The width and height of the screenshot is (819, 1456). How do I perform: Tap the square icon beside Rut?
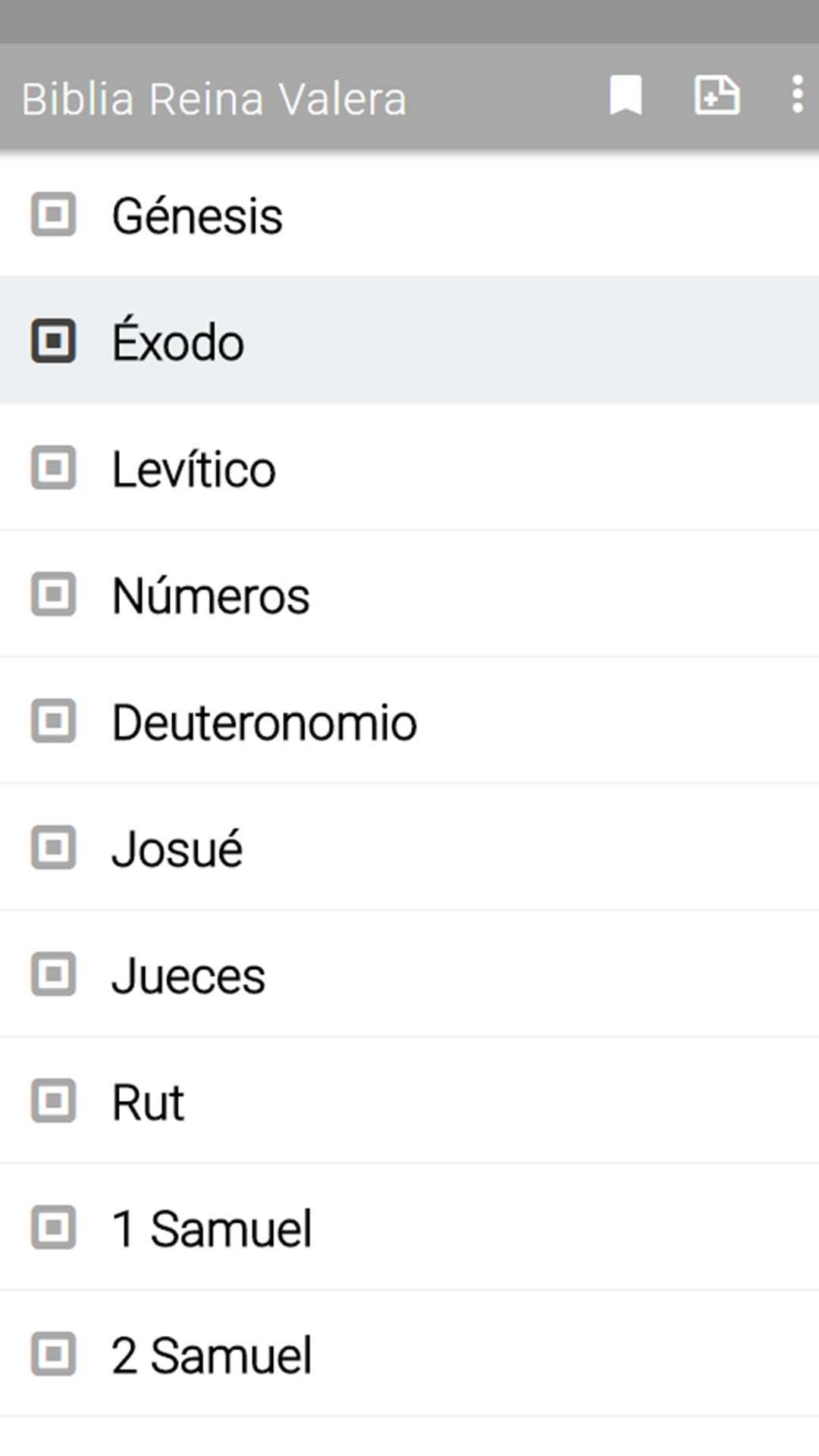[53, 1100]
